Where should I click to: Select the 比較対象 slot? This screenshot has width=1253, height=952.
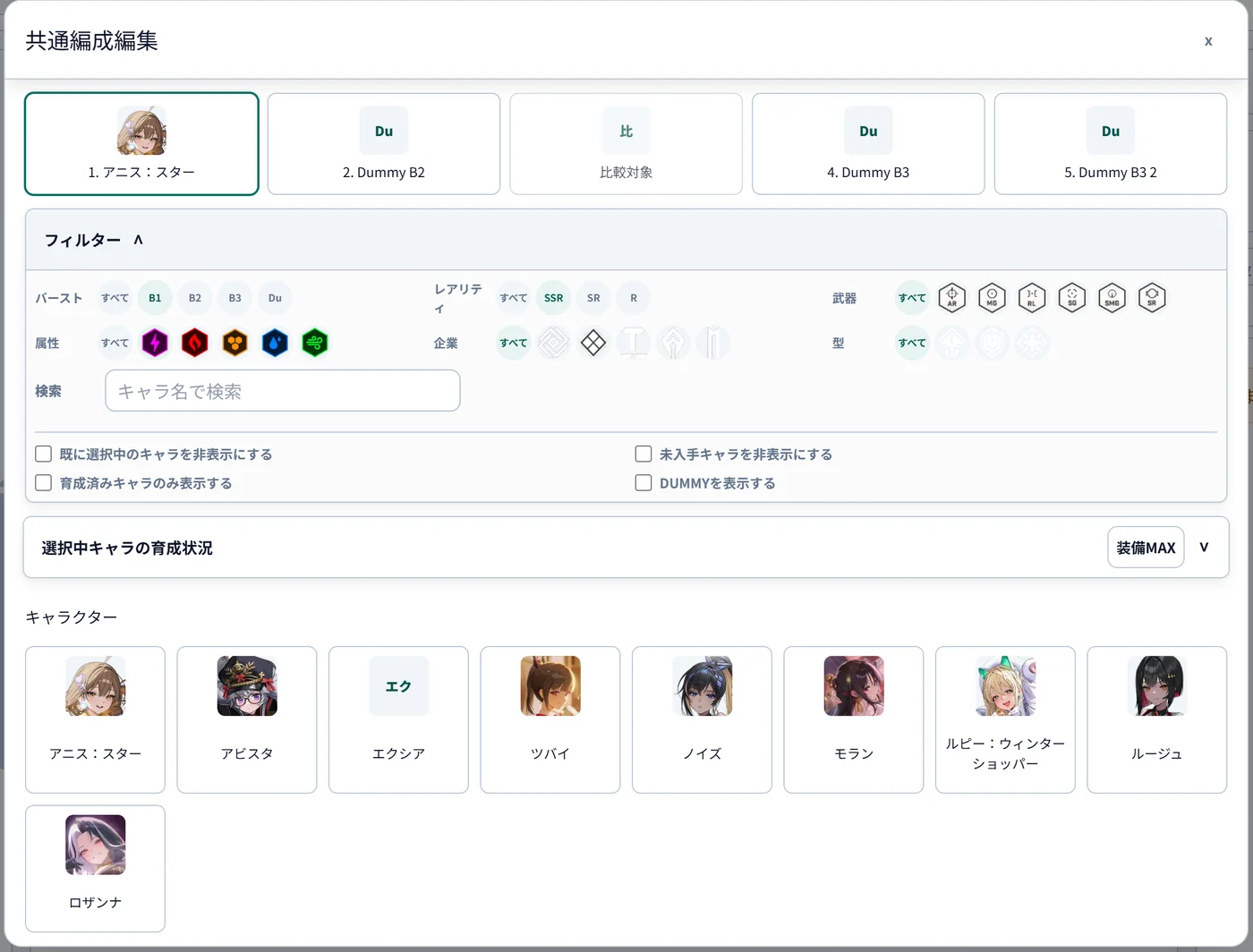(626, 144)
